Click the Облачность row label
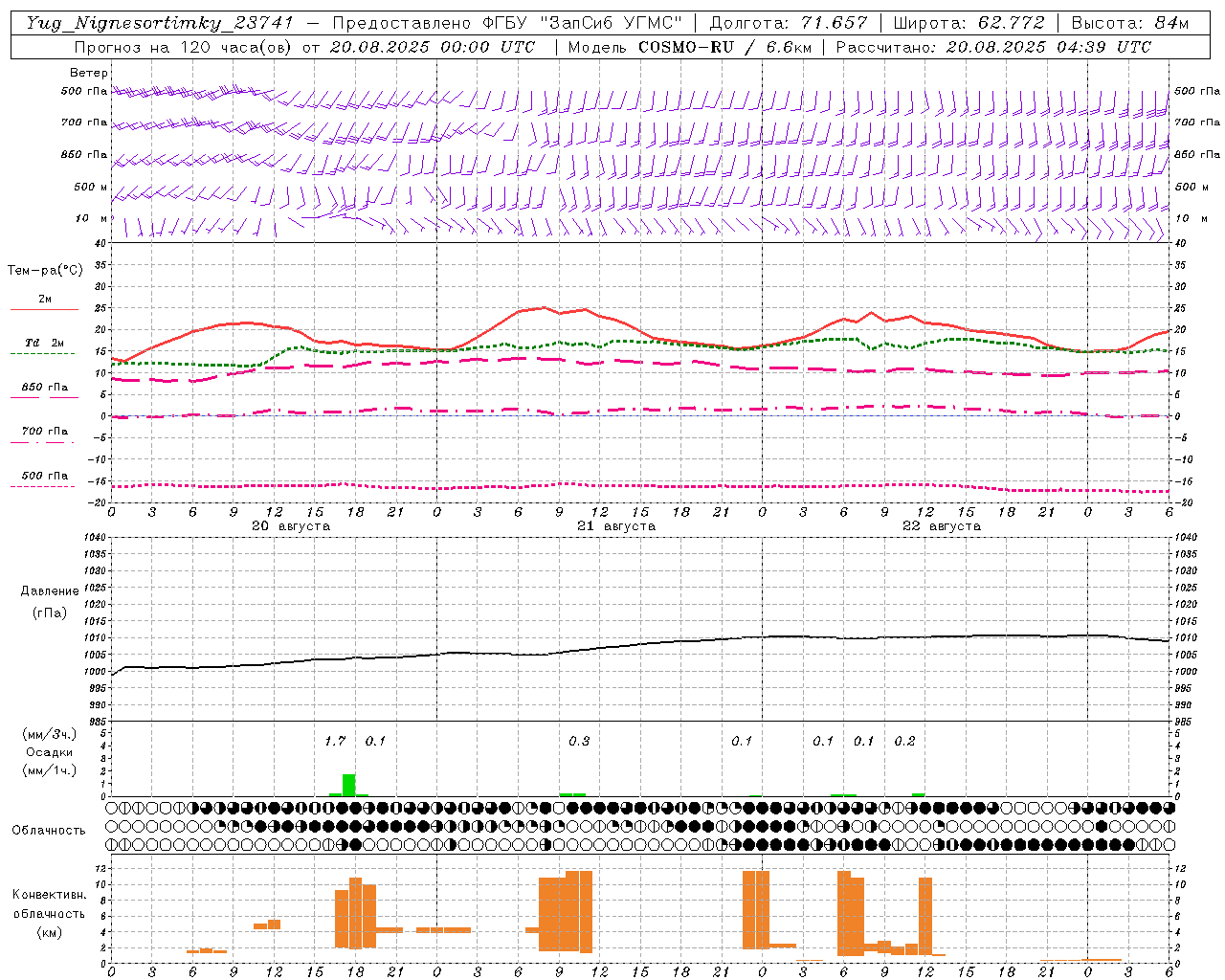Image resolution: width=1225 pixels, height=980 pixels. (x=49, y=831)
